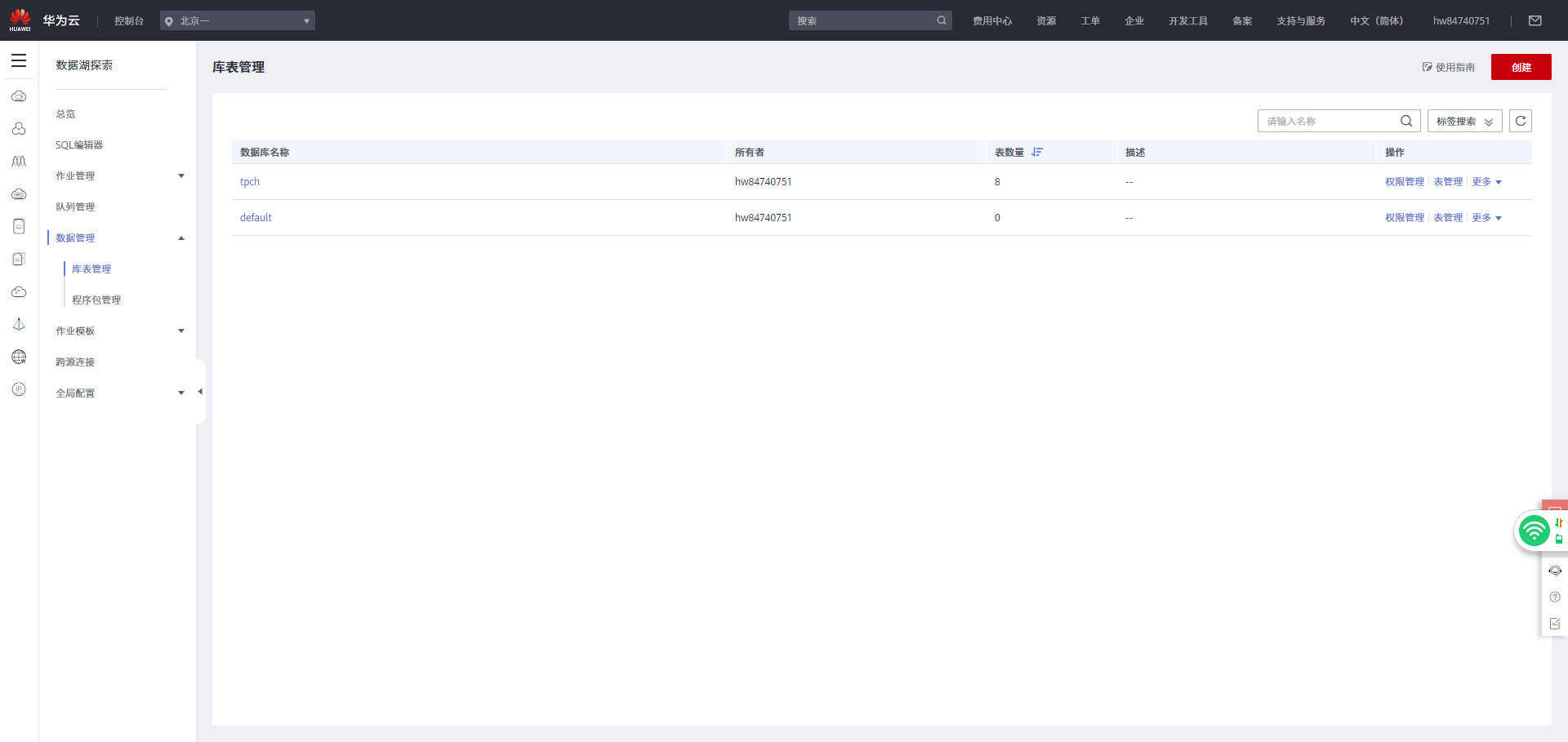Click the IP circle icon in left rail
Image resolution: width=1568 pixels, height=742 pixels.
(x=19, y=390)
